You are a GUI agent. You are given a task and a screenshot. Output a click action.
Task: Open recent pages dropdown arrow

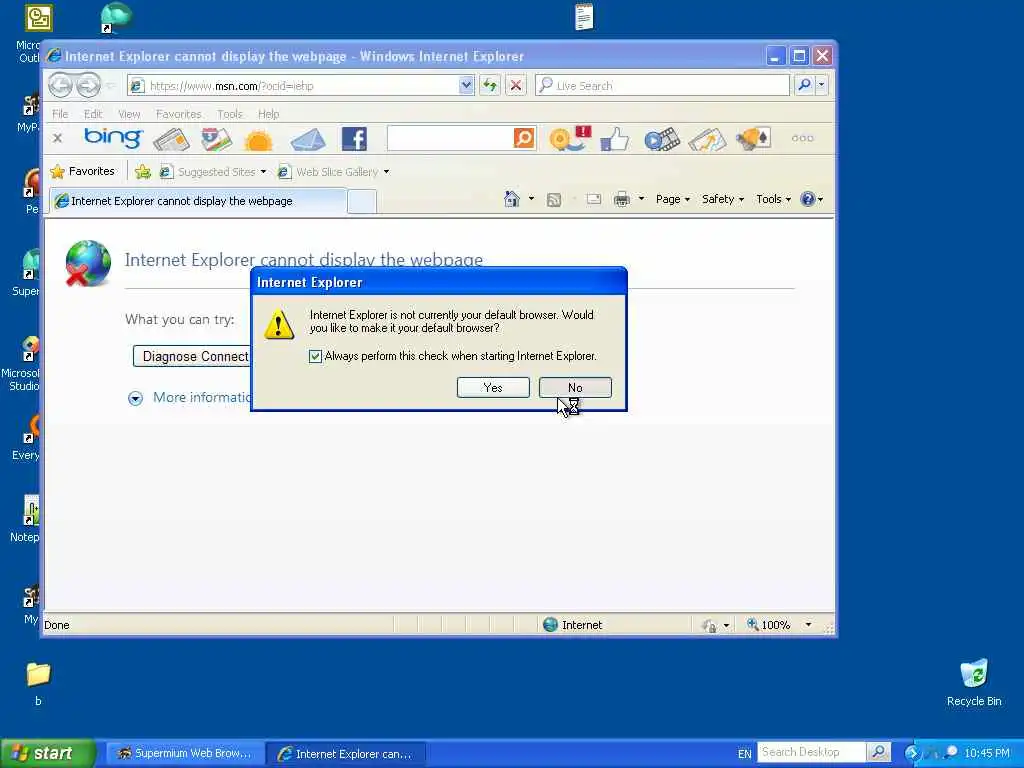point(110,86)
